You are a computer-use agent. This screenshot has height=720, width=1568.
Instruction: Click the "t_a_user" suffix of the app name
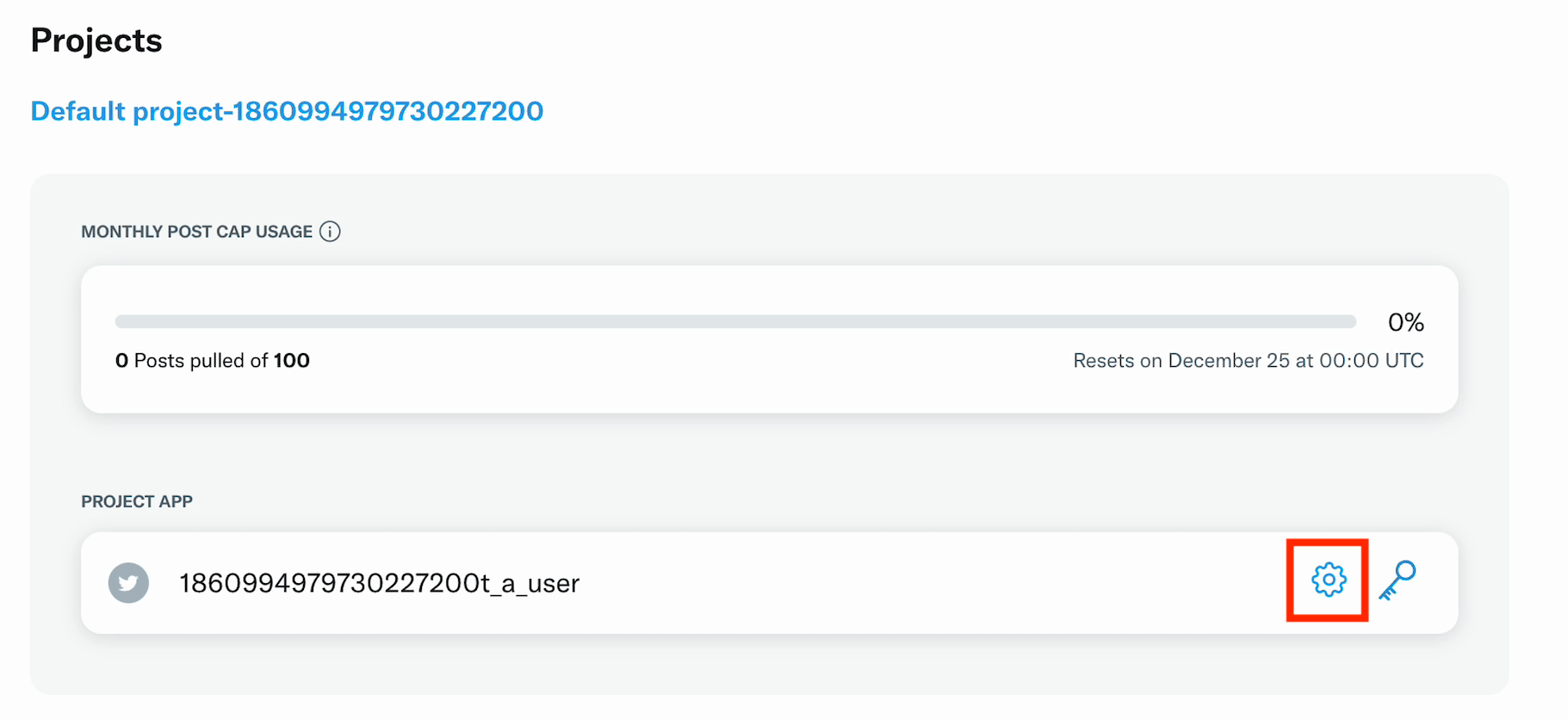(536, 583)
